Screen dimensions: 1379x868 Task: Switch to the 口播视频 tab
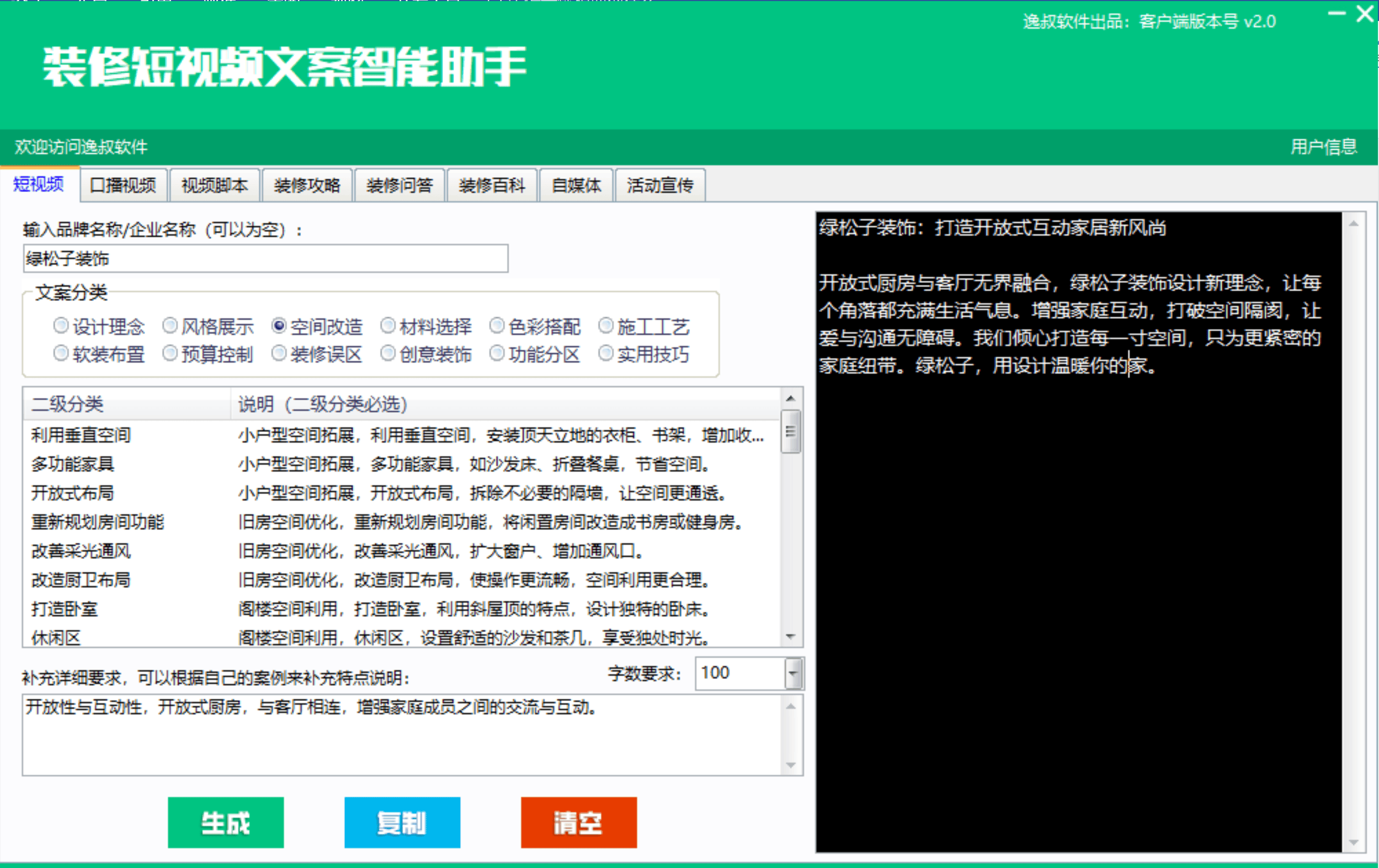(x=123, y=185)
